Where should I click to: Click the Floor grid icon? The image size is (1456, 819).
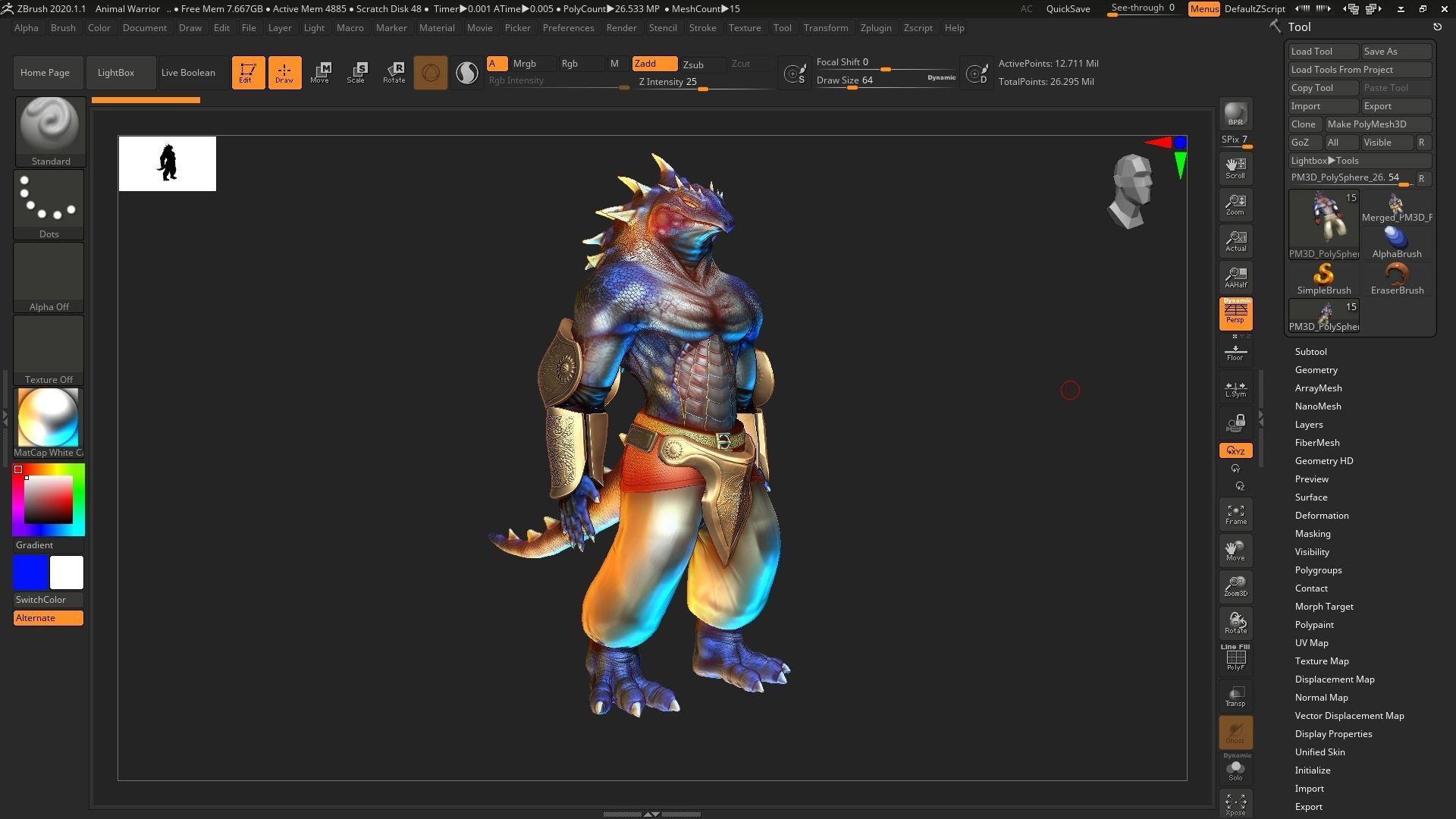pyautogui.click(x=1235, y=352)
